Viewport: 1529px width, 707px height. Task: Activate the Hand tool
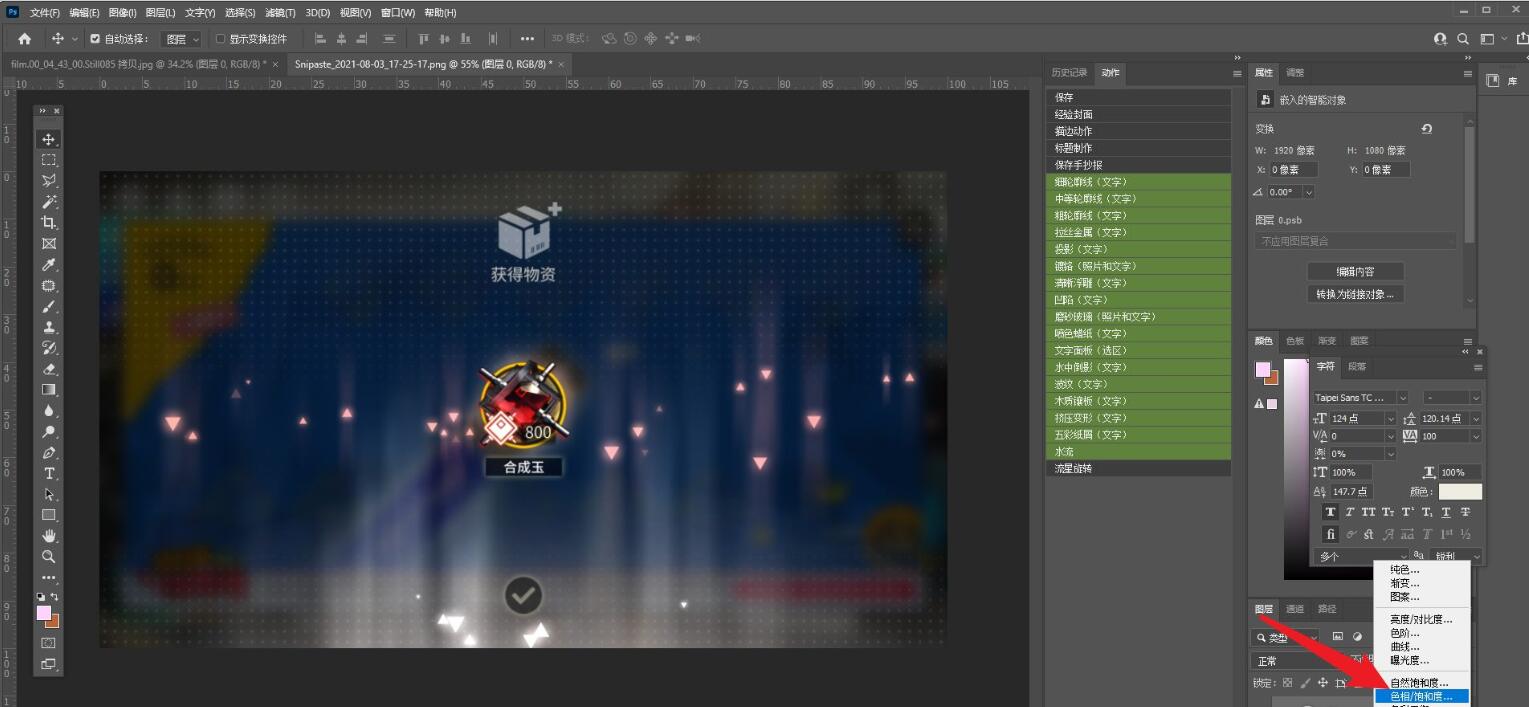coord(49,536)
